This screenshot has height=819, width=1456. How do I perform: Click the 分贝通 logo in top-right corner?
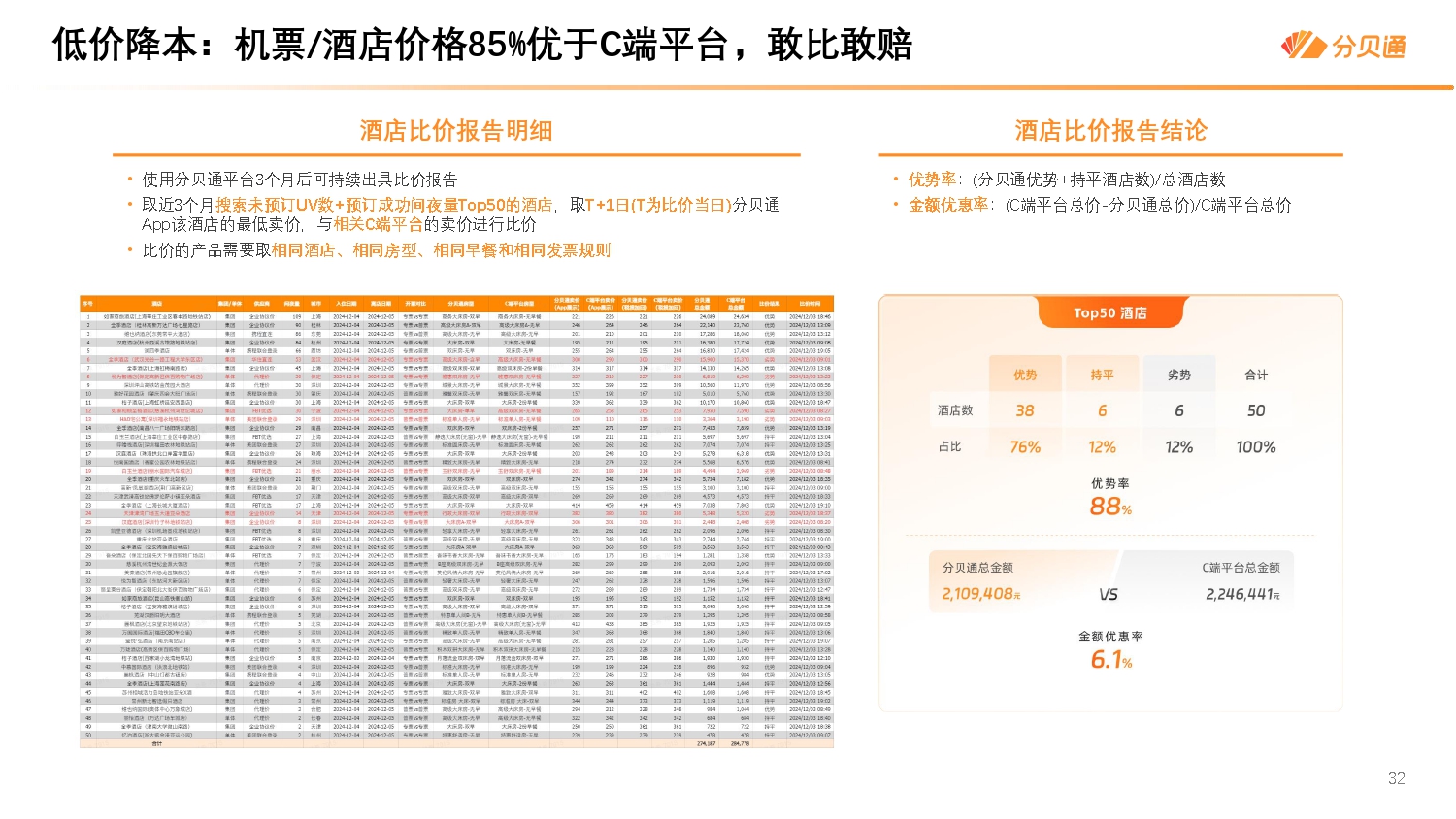pos(1347,43)
